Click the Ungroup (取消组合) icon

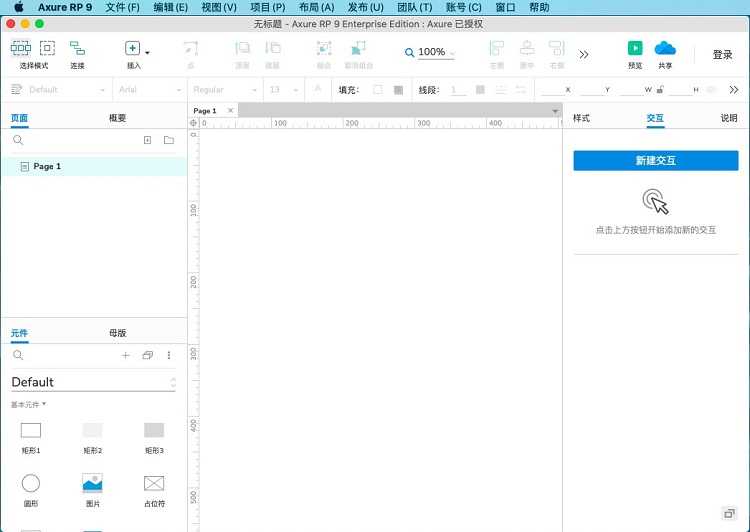(x=358, y=48)
